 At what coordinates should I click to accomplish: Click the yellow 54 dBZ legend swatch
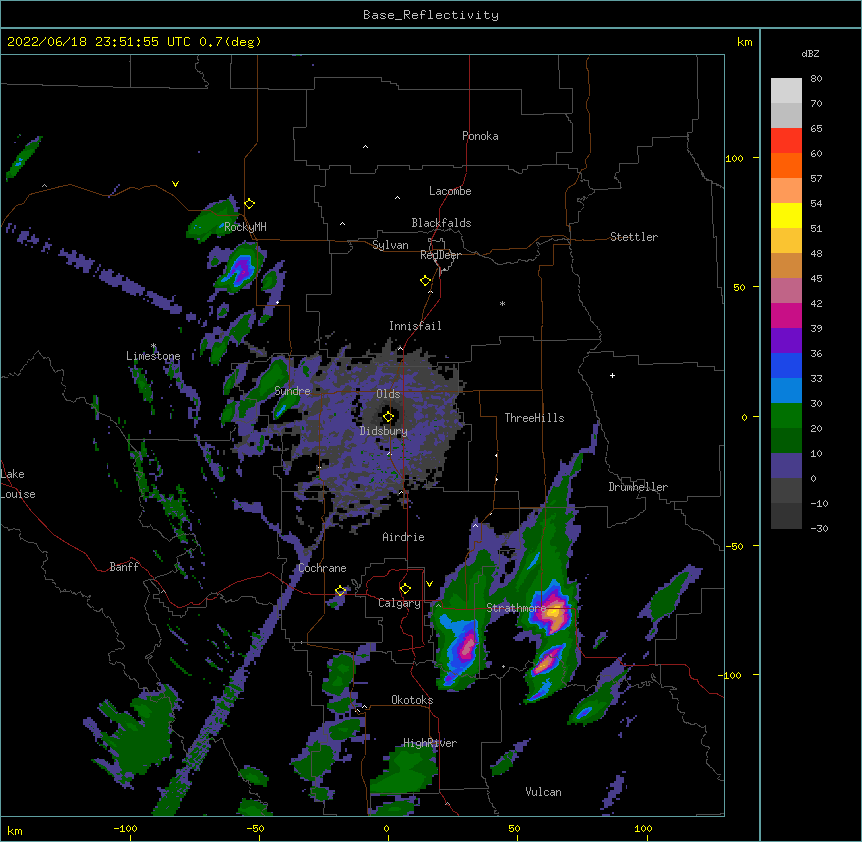(x=786, y=215)
